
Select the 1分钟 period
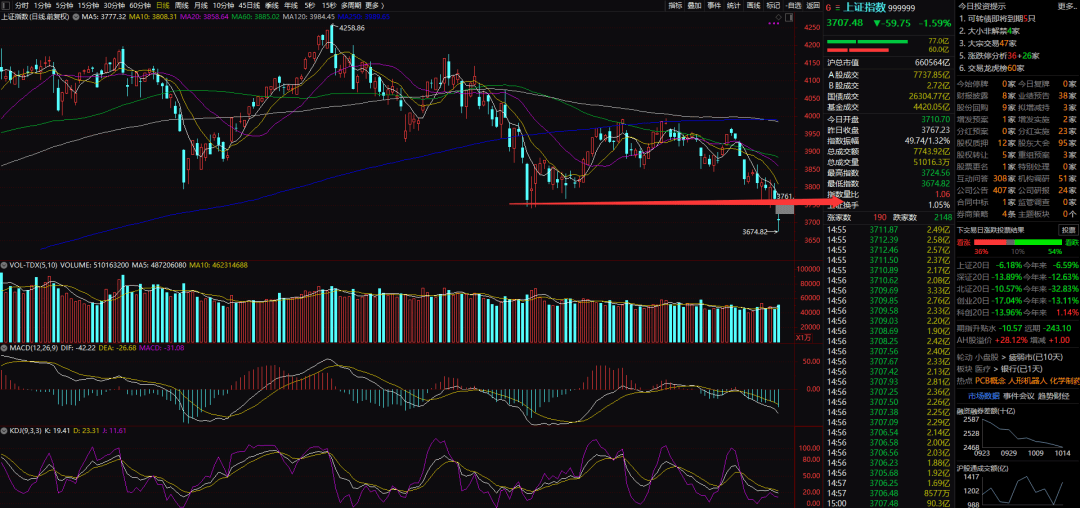pos(43,6)
